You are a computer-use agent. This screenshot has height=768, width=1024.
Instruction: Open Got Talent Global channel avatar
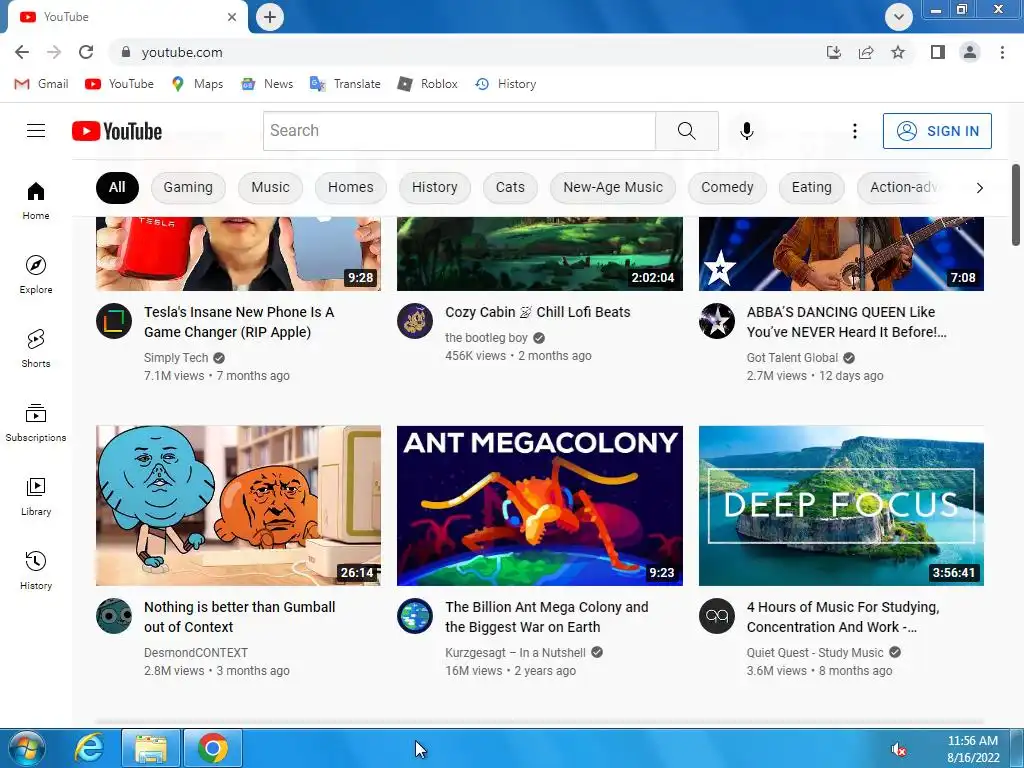(716, 321)
